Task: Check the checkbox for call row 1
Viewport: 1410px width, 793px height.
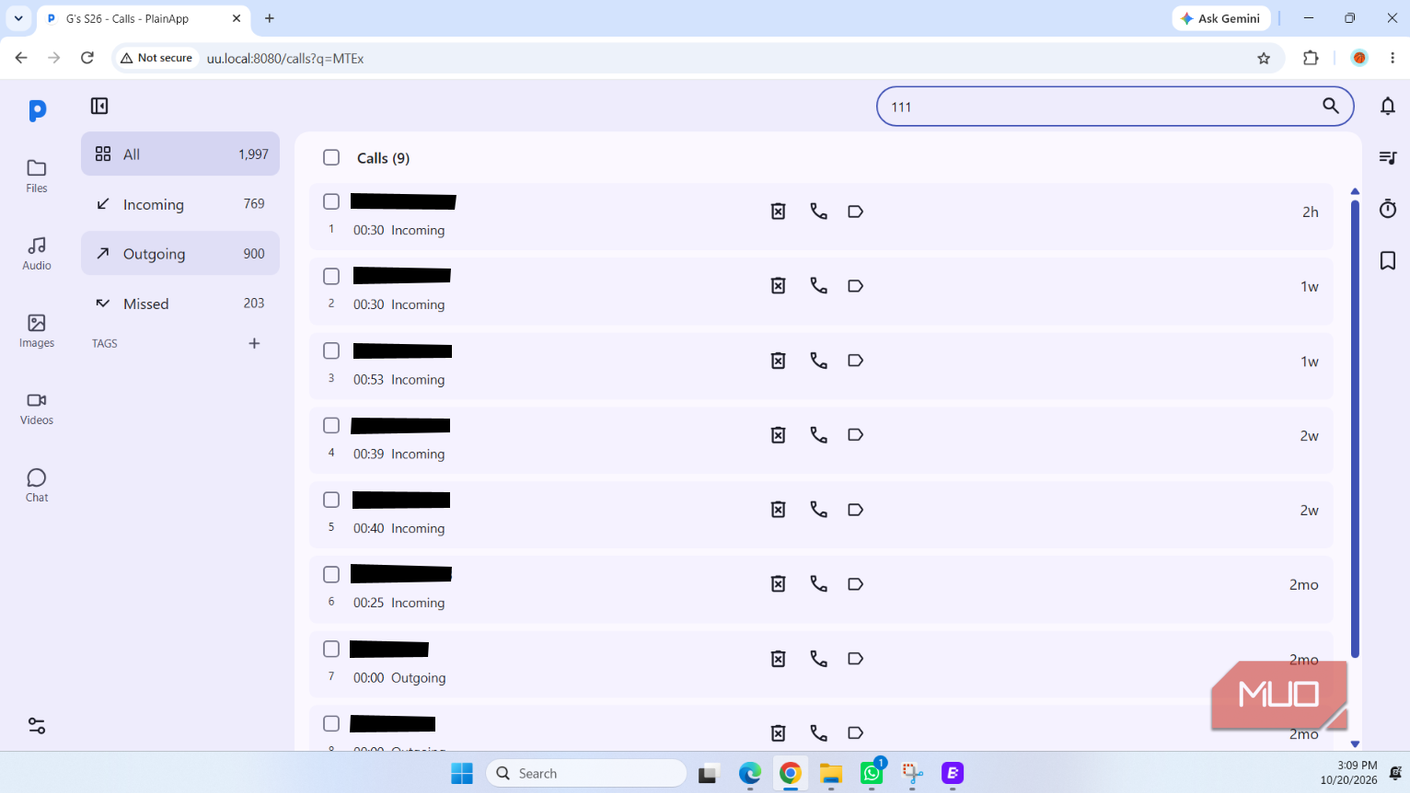Action: point(331,201)
